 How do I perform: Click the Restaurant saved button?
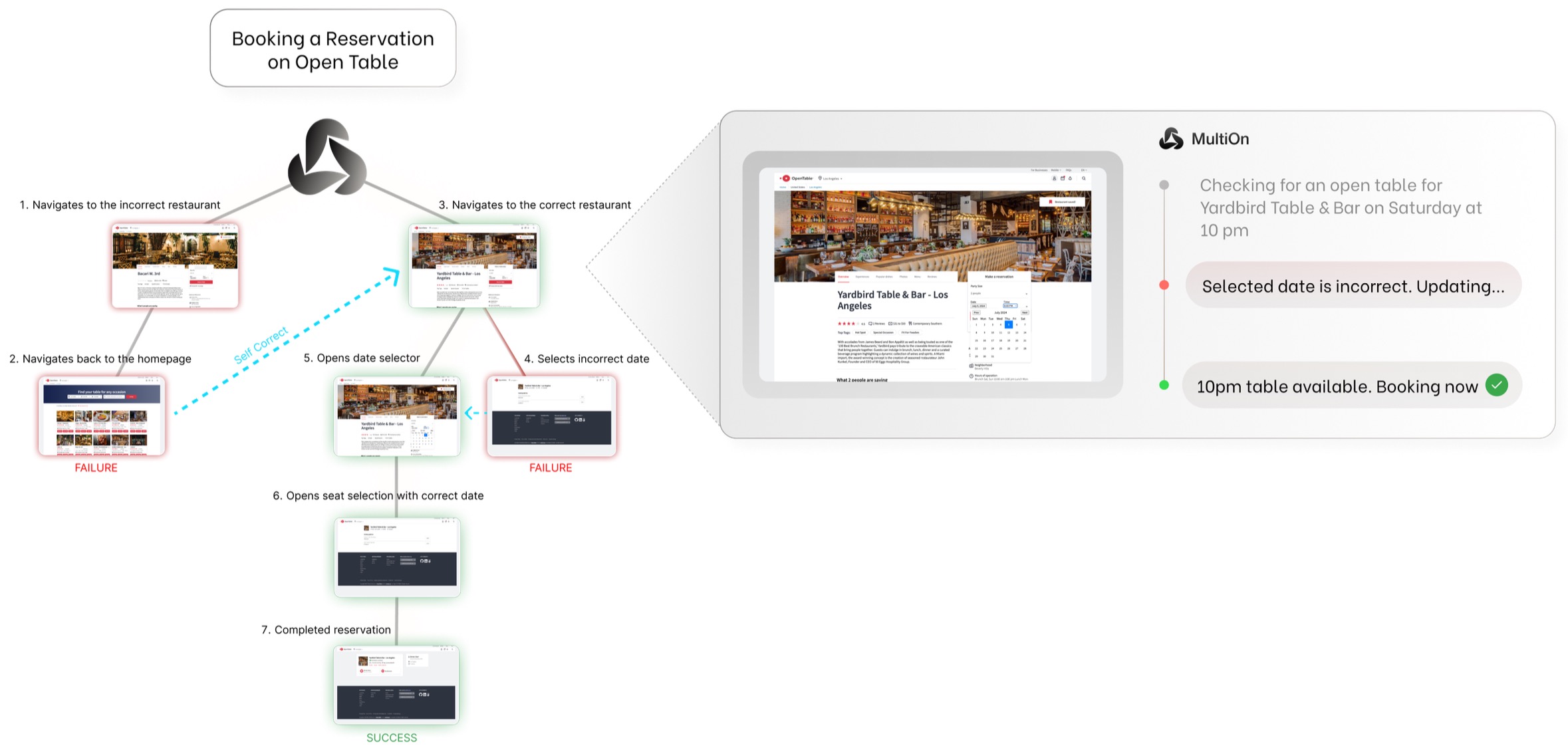[x=1062, y=201]
